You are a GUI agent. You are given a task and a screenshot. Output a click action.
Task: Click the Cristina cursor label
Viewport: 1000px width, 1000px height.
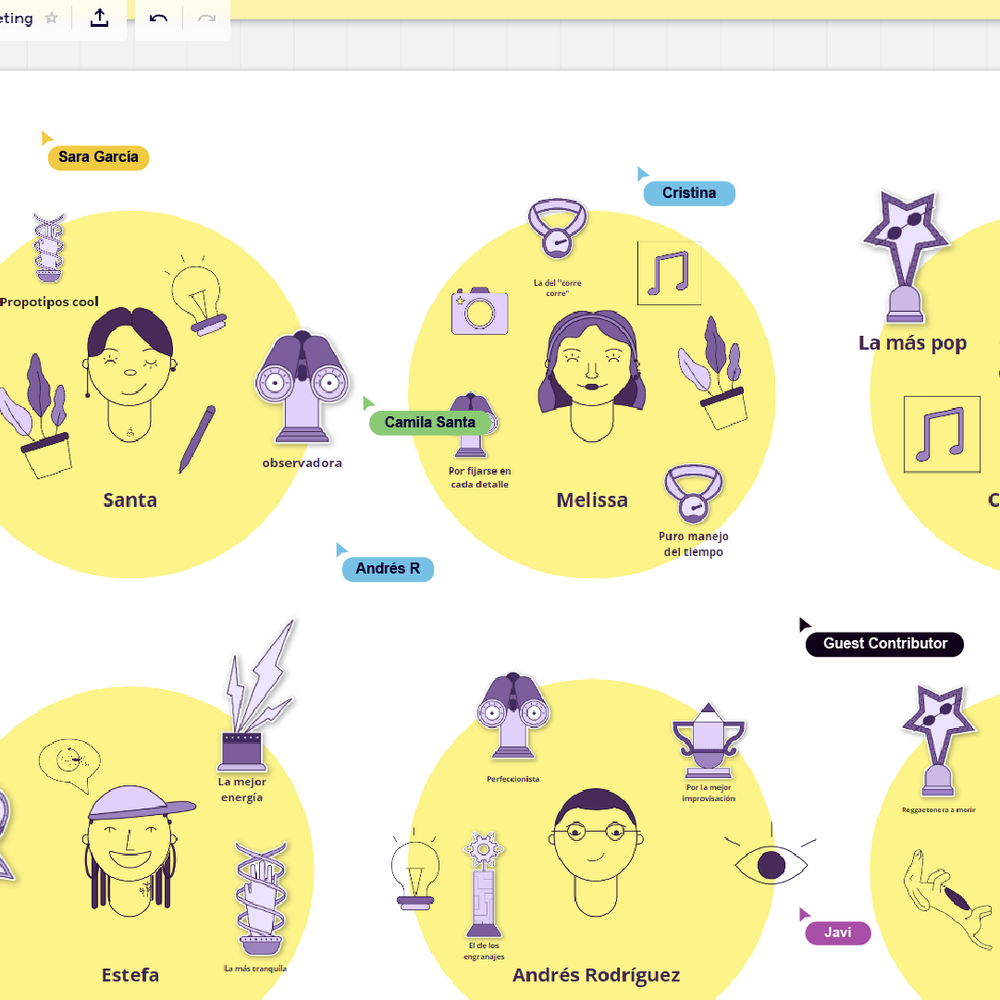(689, 193)
